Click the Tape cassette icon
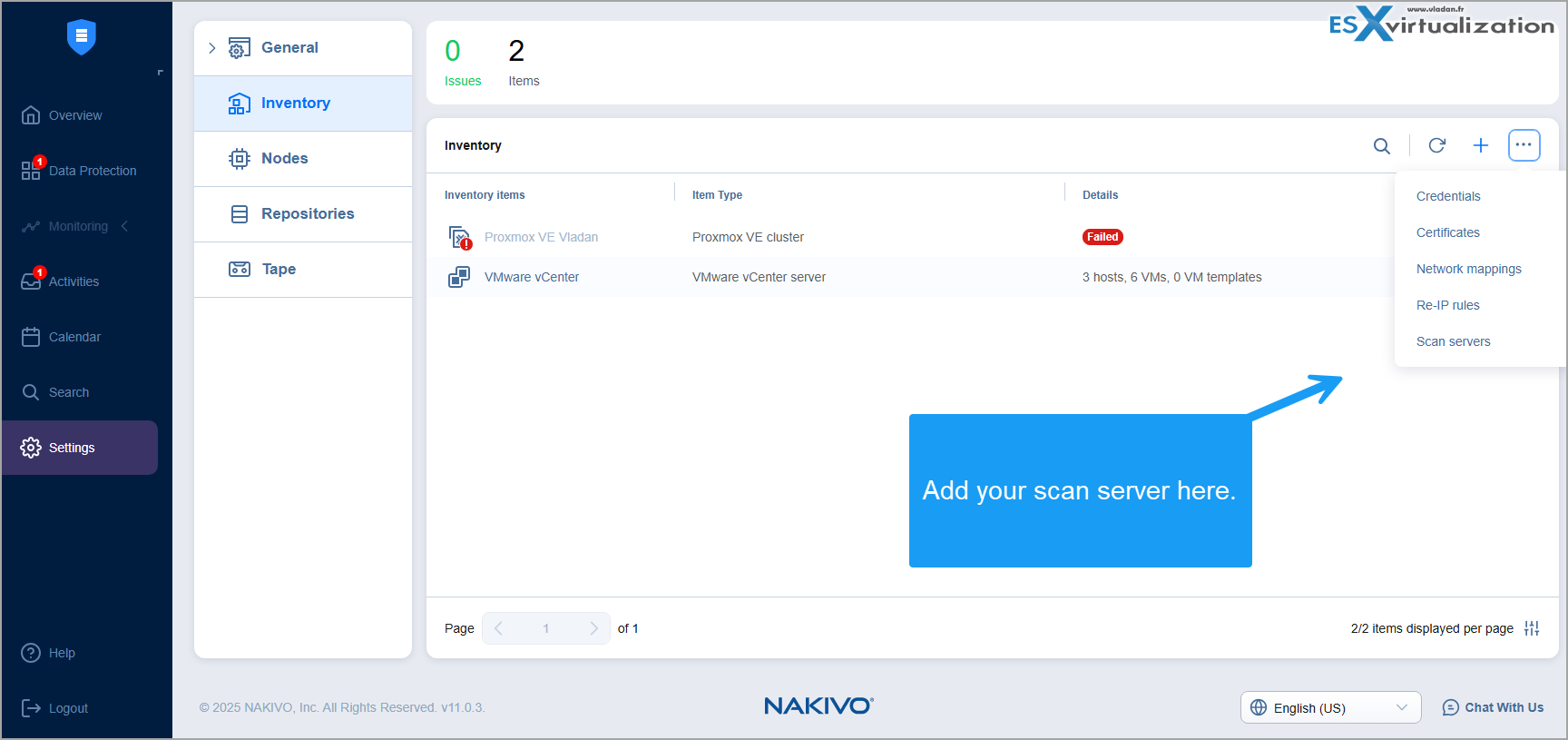This screenshot has width=1568, height=740. (240, 269)
